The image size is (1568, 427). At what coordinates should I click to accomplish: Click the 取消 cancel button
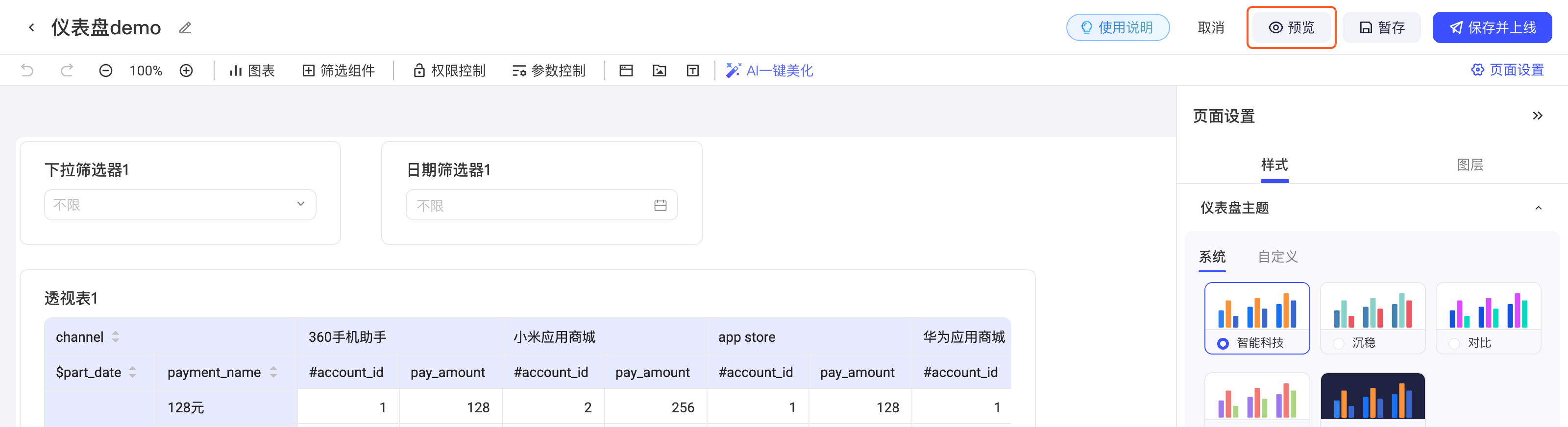pyautogui.click(x=1211, y=27)
